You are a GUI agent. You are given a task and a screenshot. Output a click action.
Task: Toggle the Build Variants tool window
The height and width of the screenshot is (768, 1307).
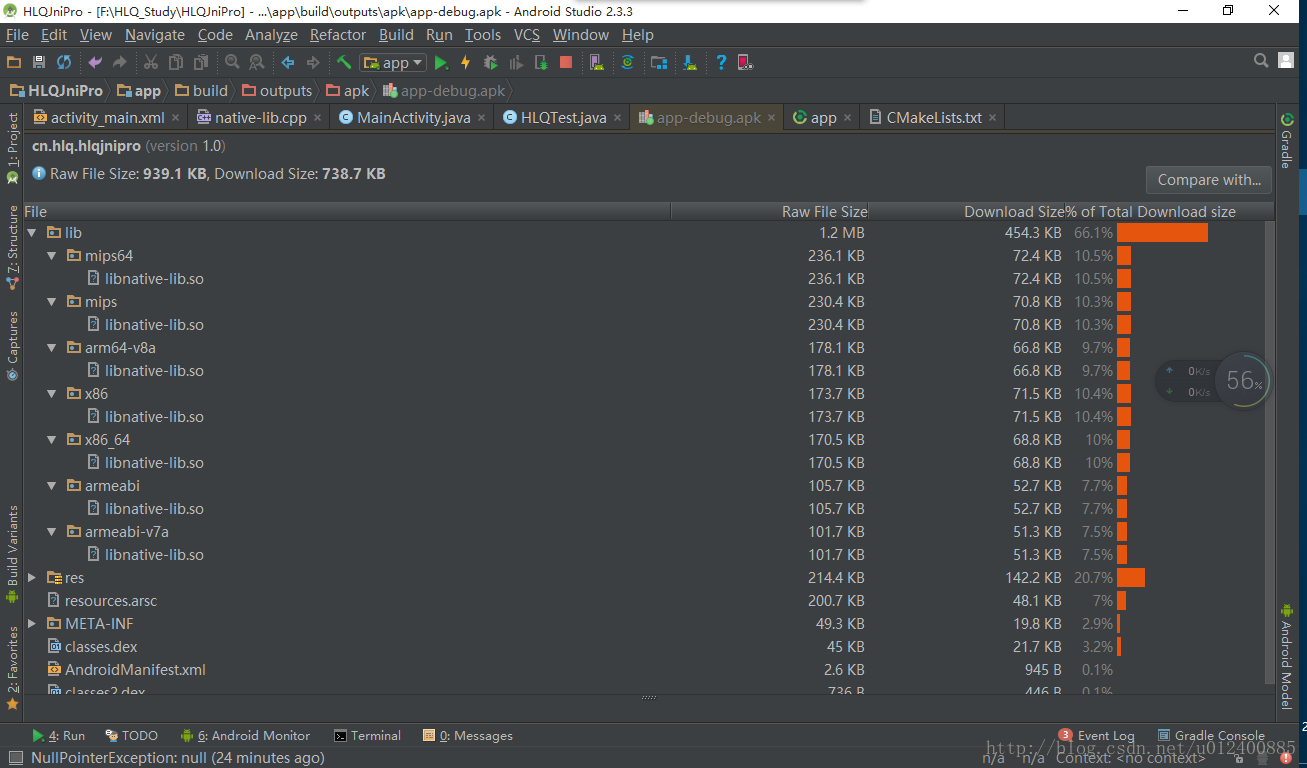coord(13,553)
